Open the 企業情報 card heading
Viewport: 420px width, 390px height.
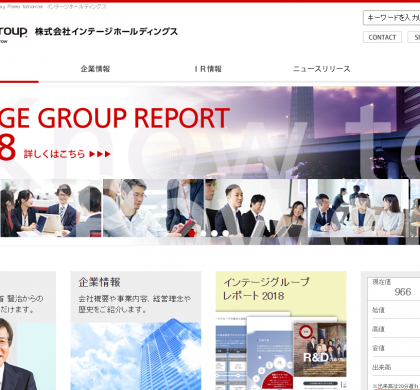point(99,282)
